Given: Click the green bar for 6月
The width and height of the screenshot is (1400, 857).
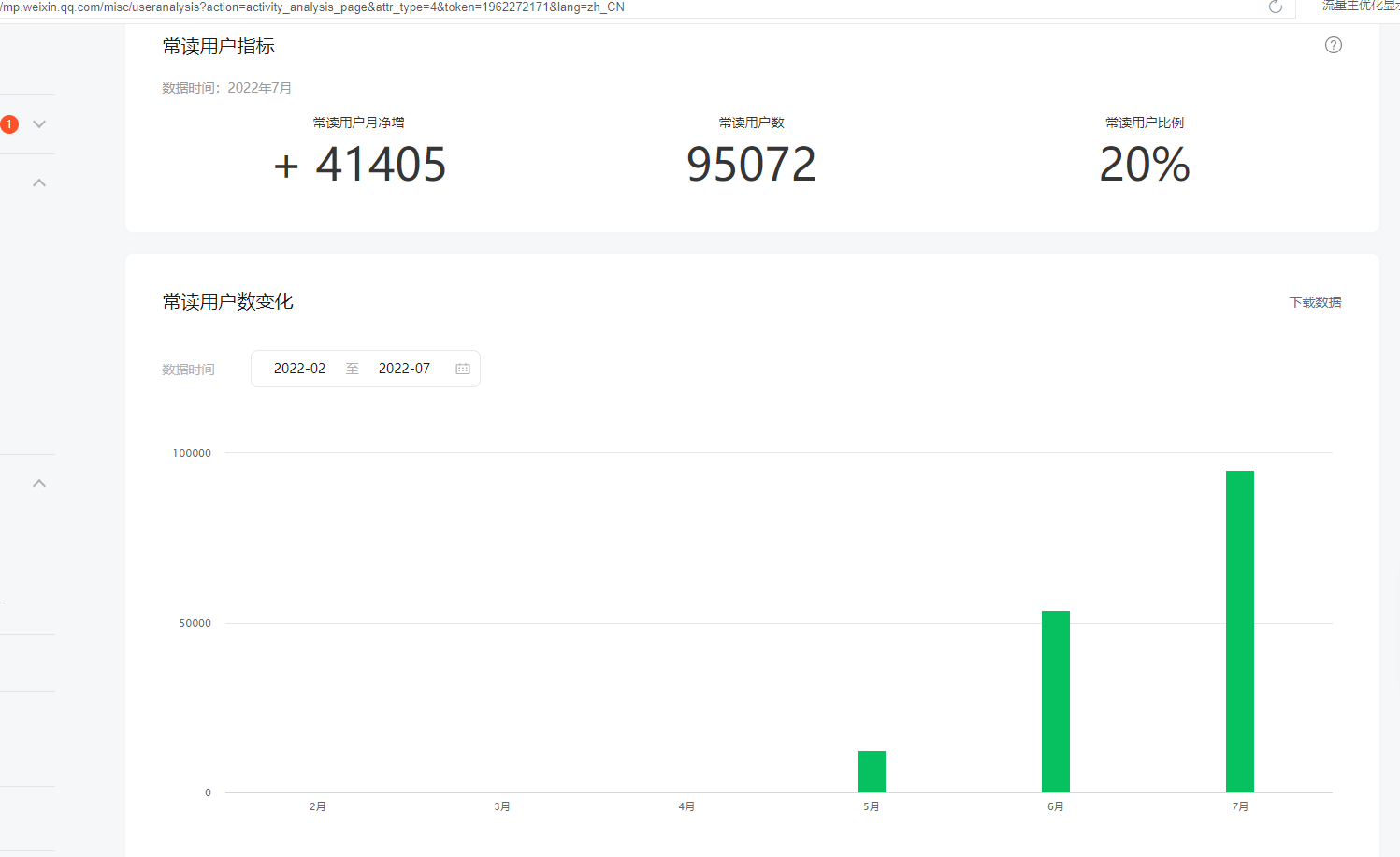Looking at the screenshot, I should point(1055,702).
